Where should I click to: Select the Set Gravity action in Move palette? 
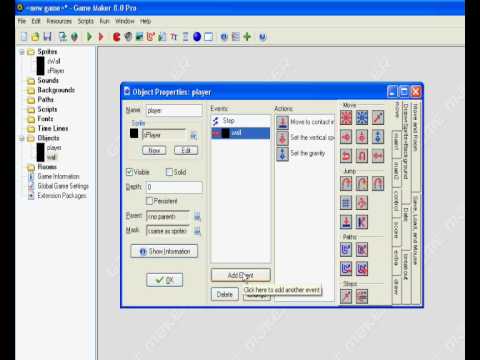pyautogui.click(x=378, y=137)
